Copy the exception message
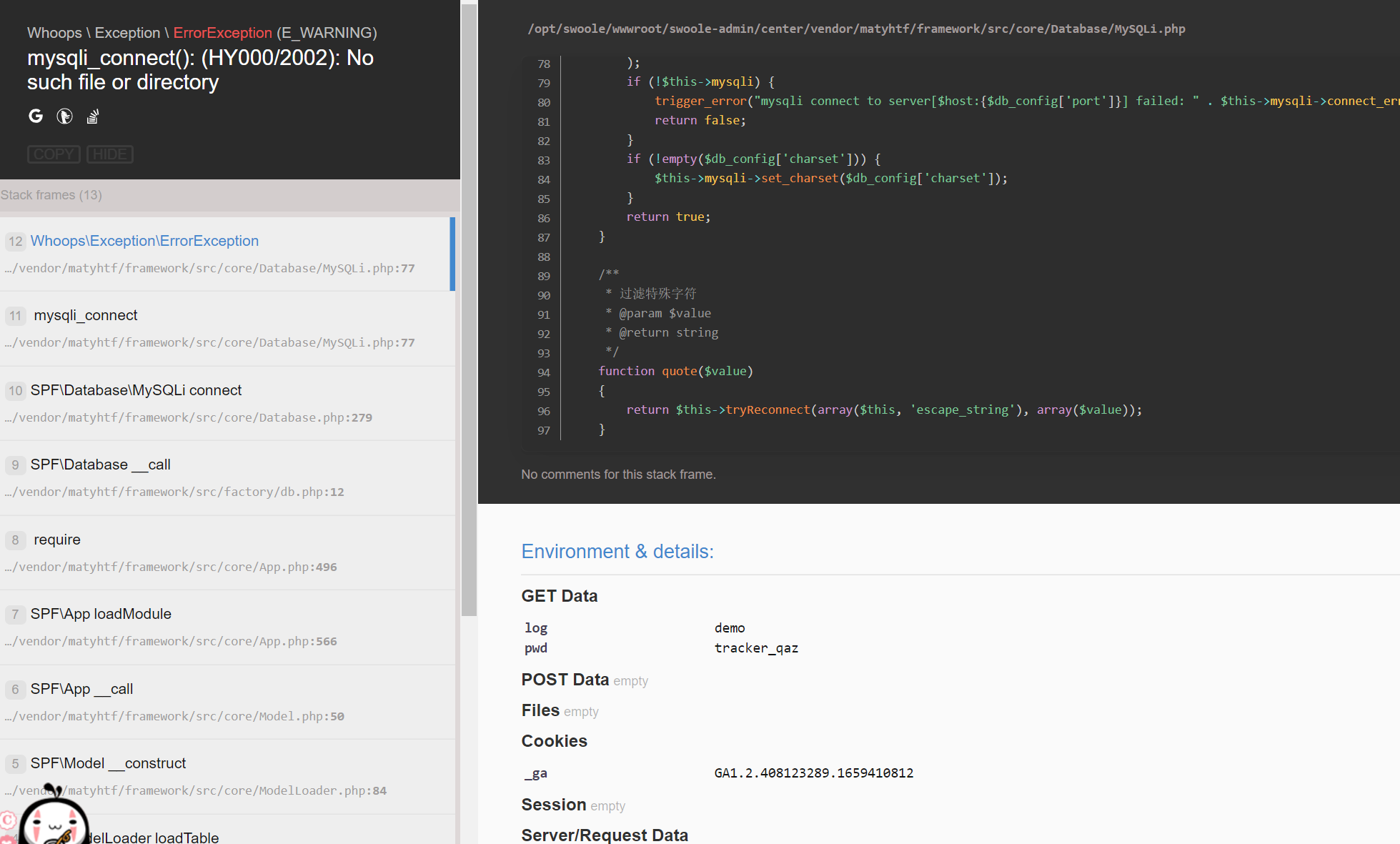This screenshot has width=1400, height=844. 54,154
